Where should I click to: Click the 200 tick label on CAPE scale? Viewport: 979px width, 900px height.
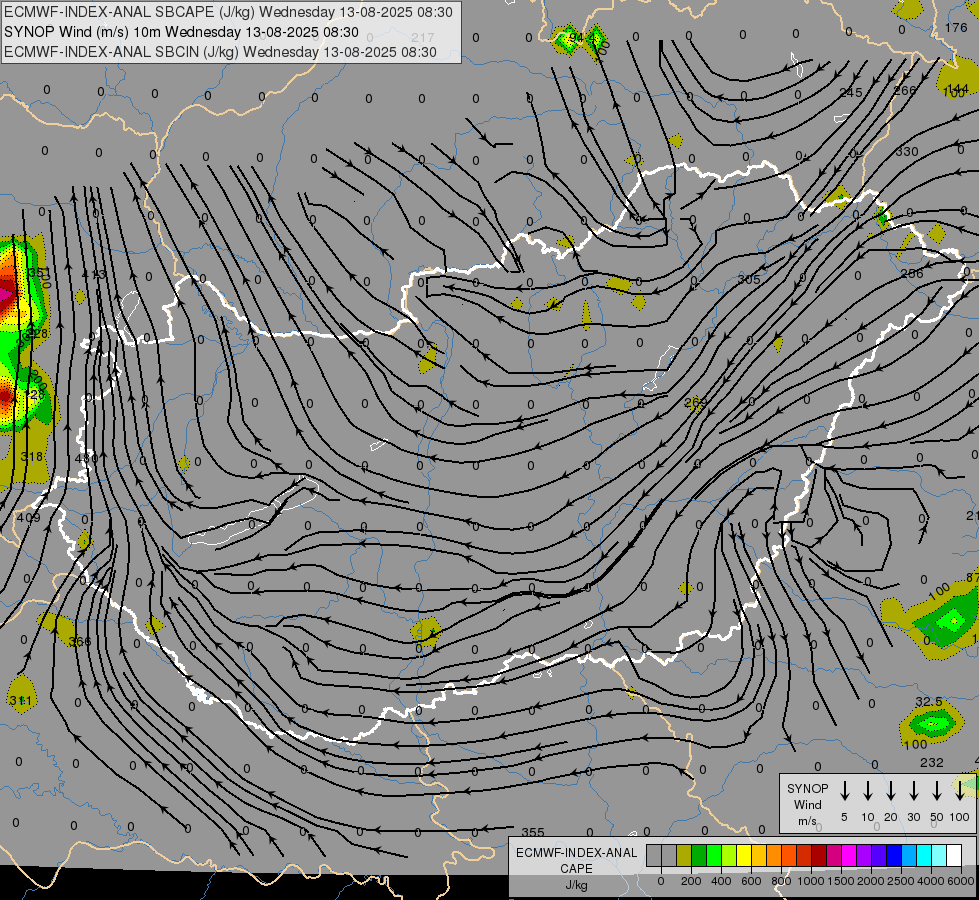click(691, 881)
